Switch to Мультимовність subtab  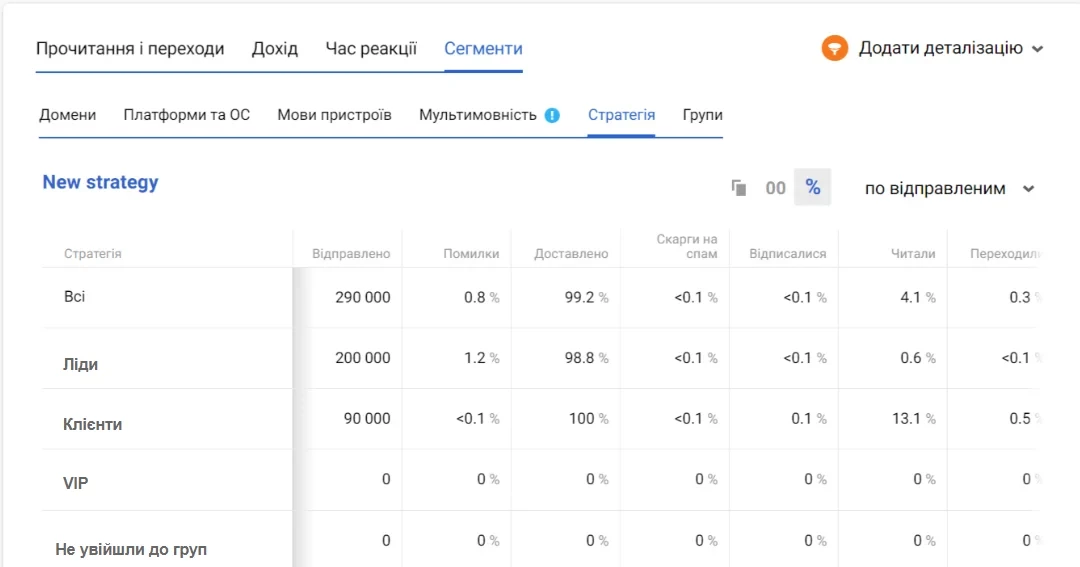pos(478,115)
